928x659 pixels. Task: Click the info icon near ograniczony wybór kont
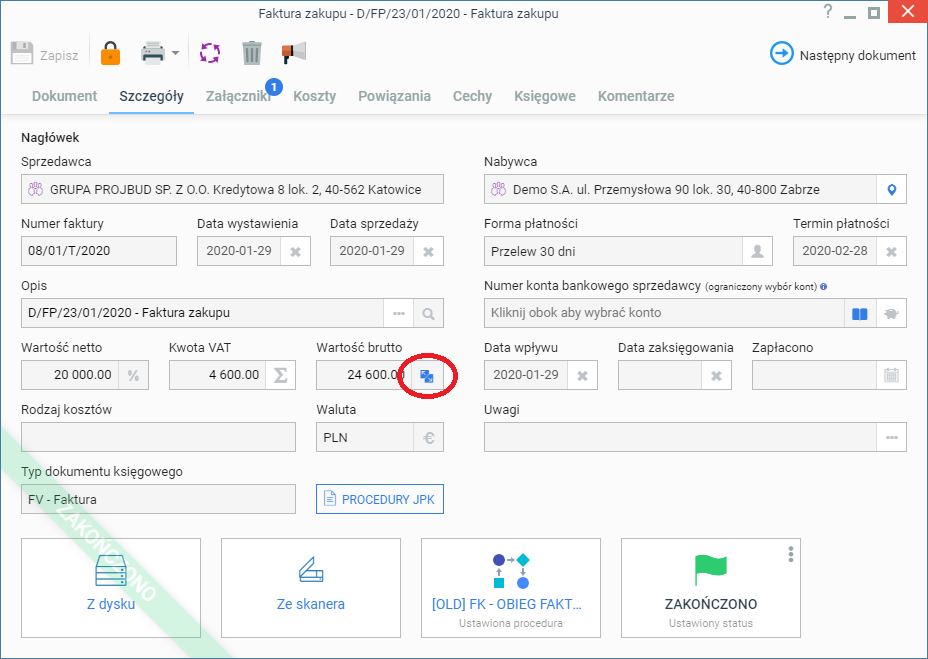click(x=824, y=287)
